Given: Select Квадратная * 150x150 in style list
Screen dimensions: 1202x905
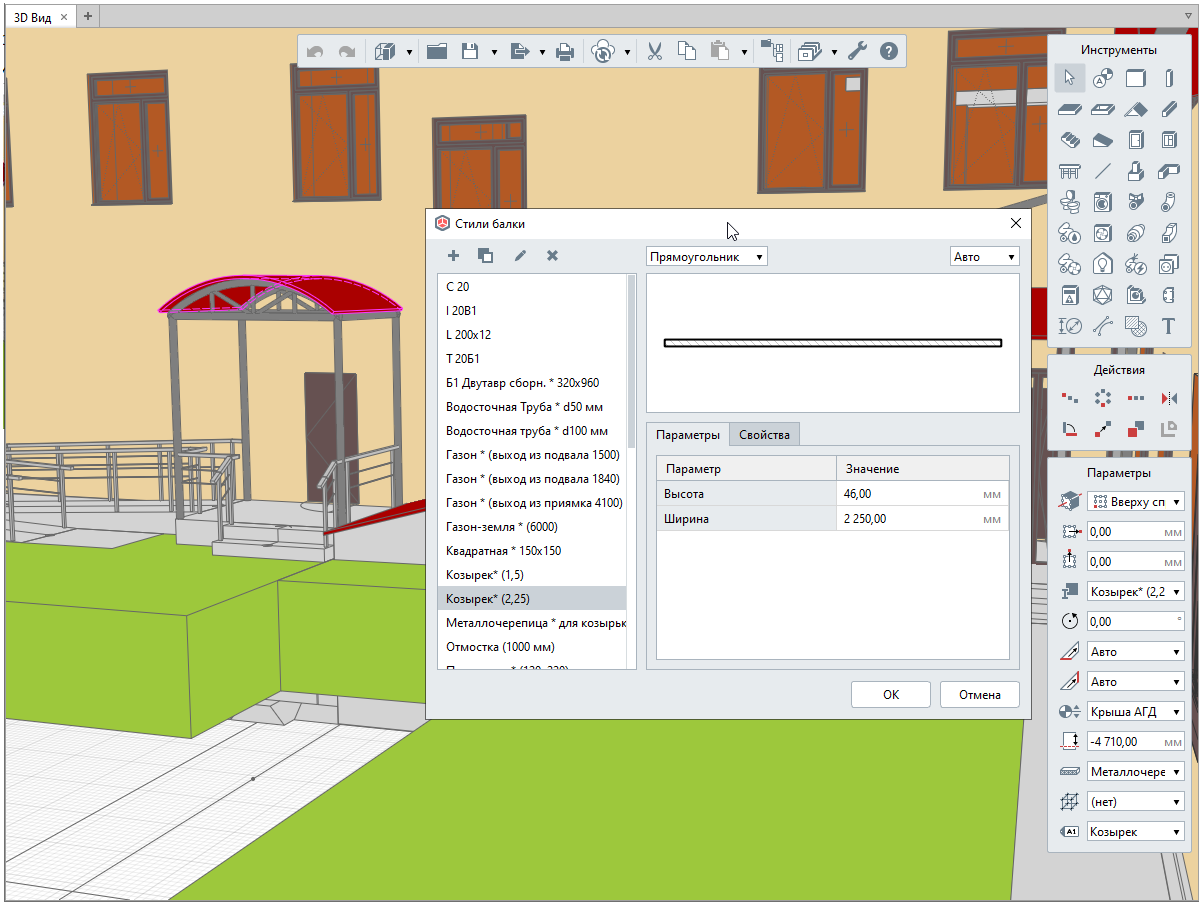Looking at the screenshot, I should click(x=503, y=551).
